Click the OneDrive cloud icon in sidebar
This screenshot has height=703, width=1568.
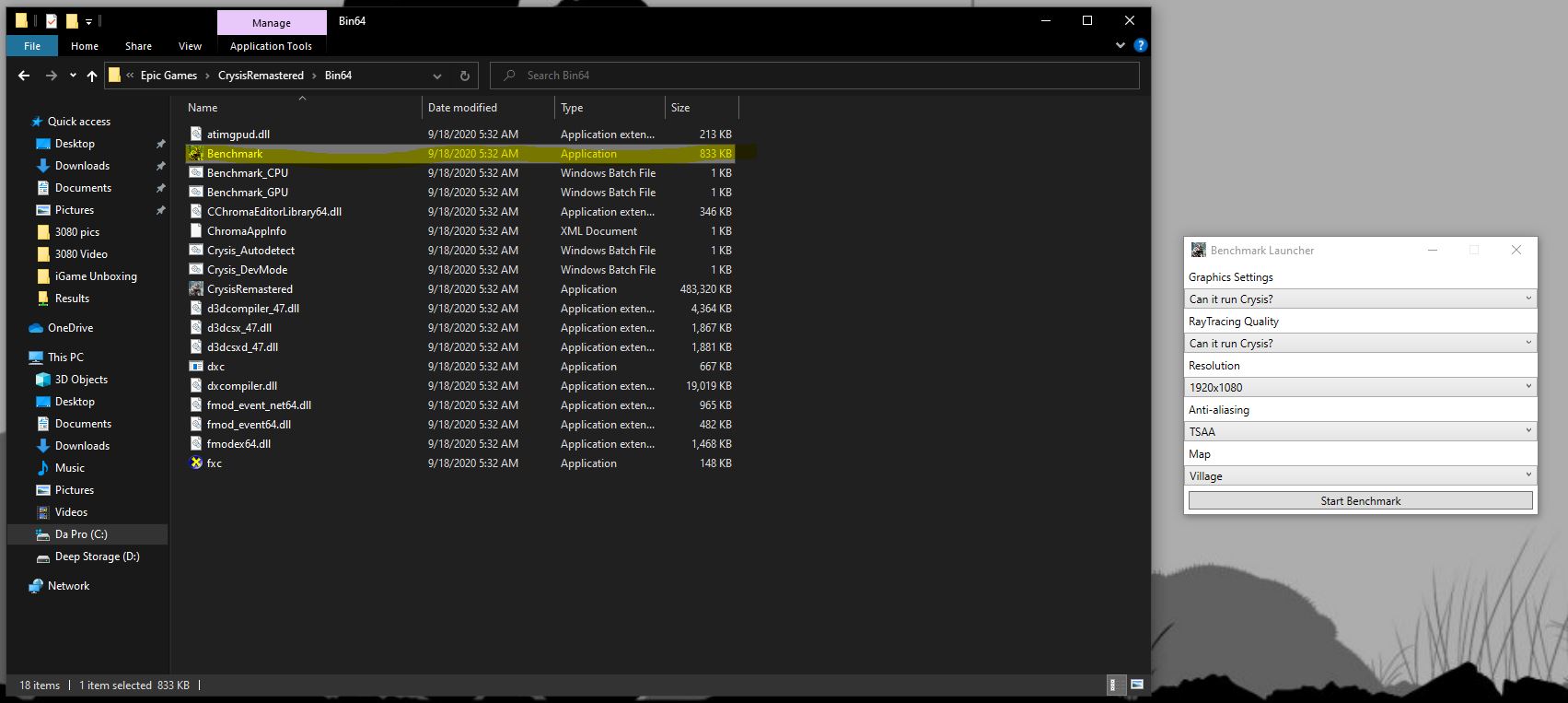click(36, 328)
